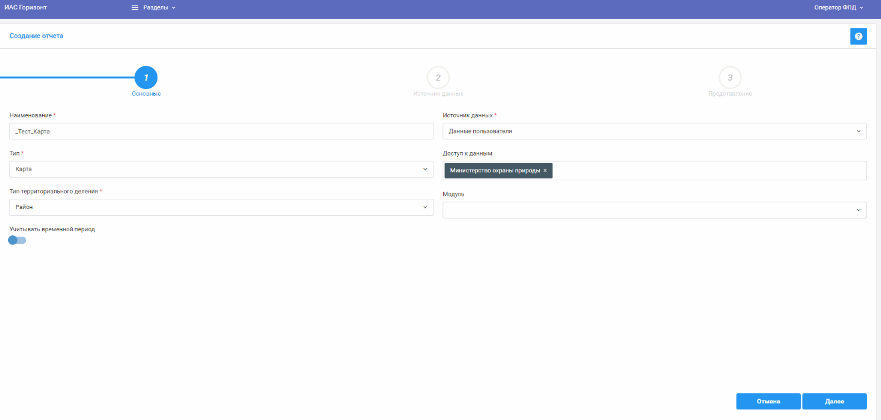
Task: Open the Модуль dropdown
Action: (x=655, y=210)
